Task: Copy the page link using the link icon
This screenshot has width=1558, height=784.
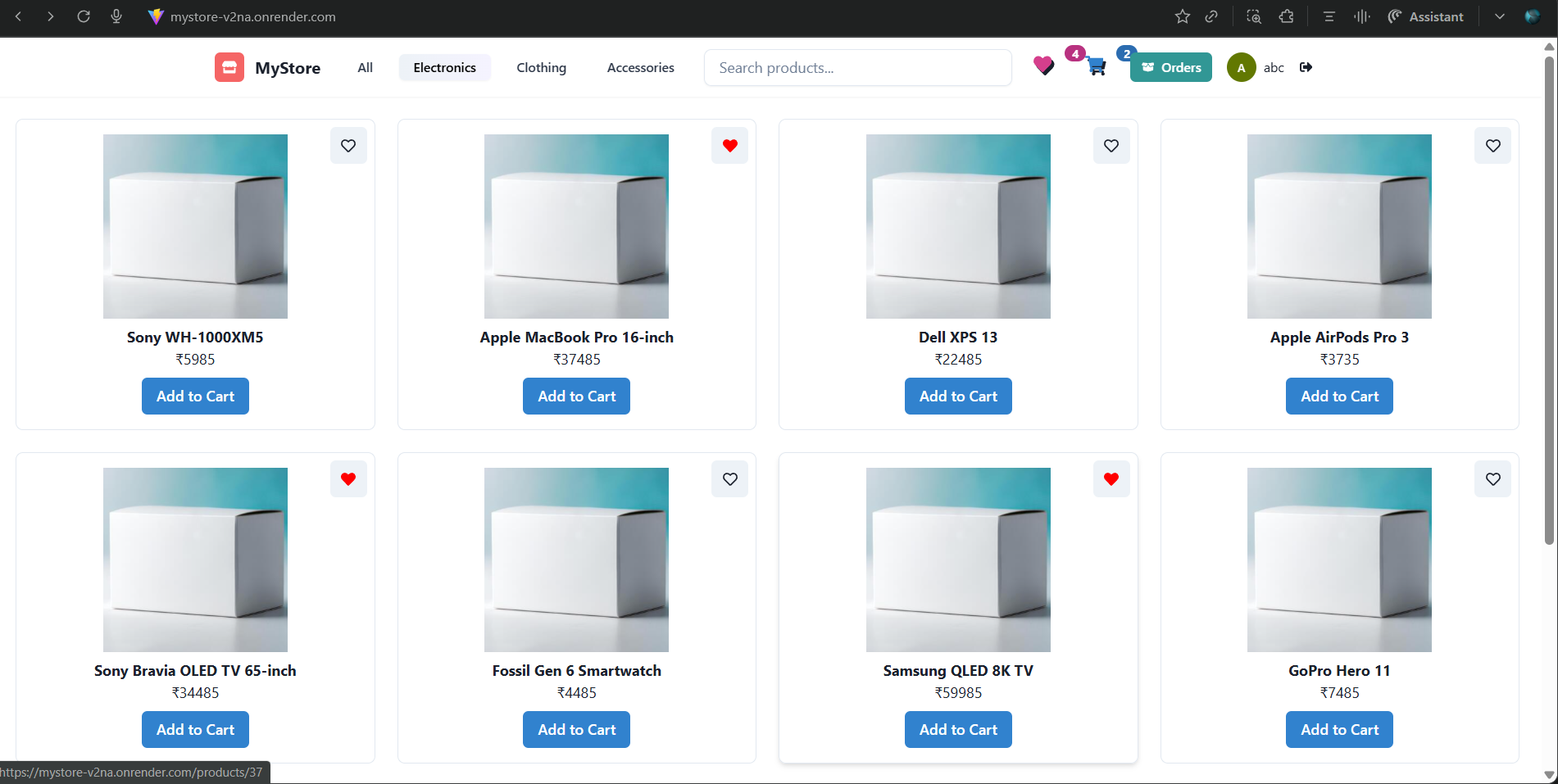Action: 1211,16
